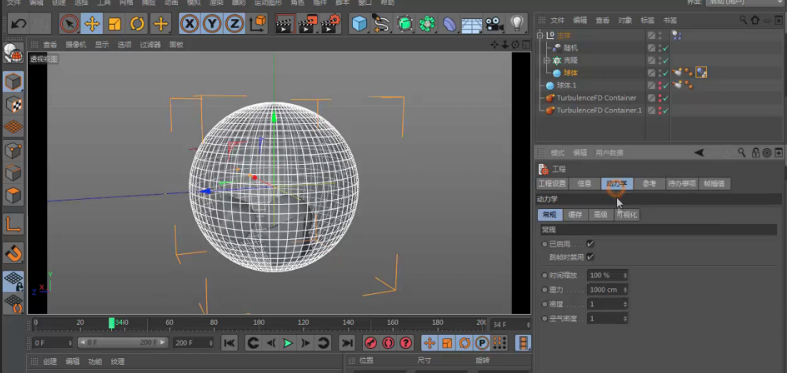Toggle the 已启用 checkbox
This screenshot has width=787, height=373.
point(590,244)
